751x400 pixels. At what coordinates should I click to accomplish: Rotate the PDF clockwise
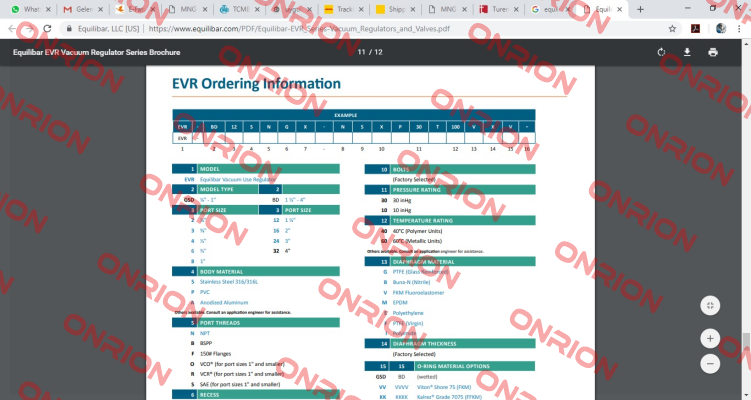tap(661, 52)
